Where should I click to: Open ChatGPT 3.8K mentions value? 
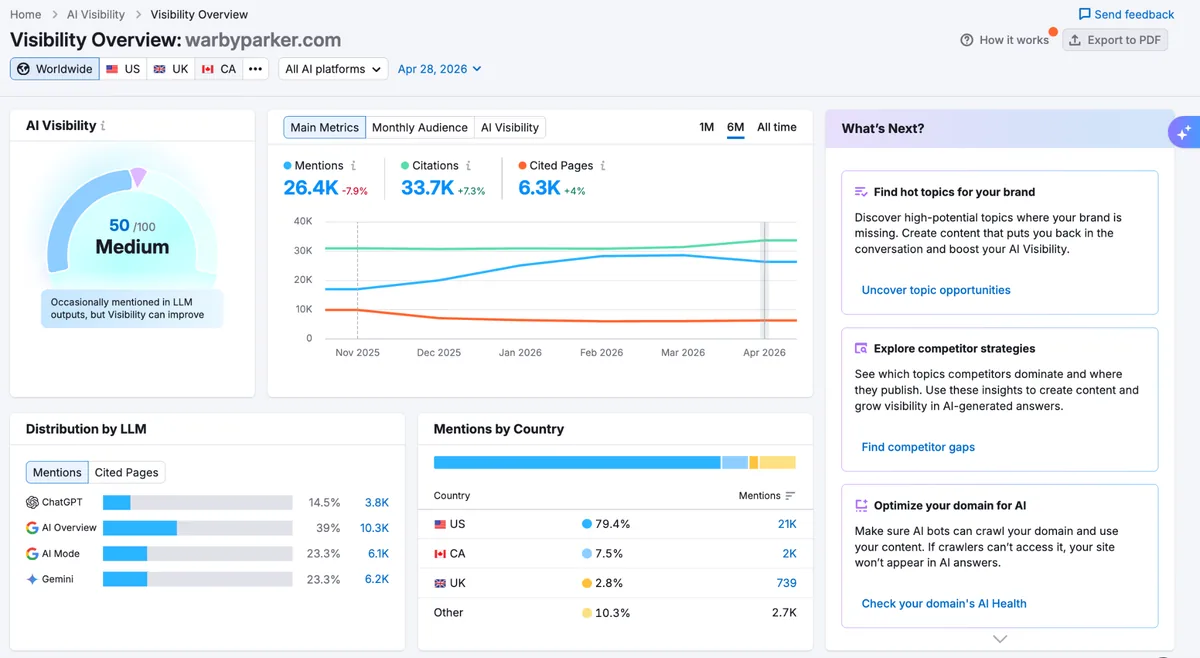click(377, 503)
